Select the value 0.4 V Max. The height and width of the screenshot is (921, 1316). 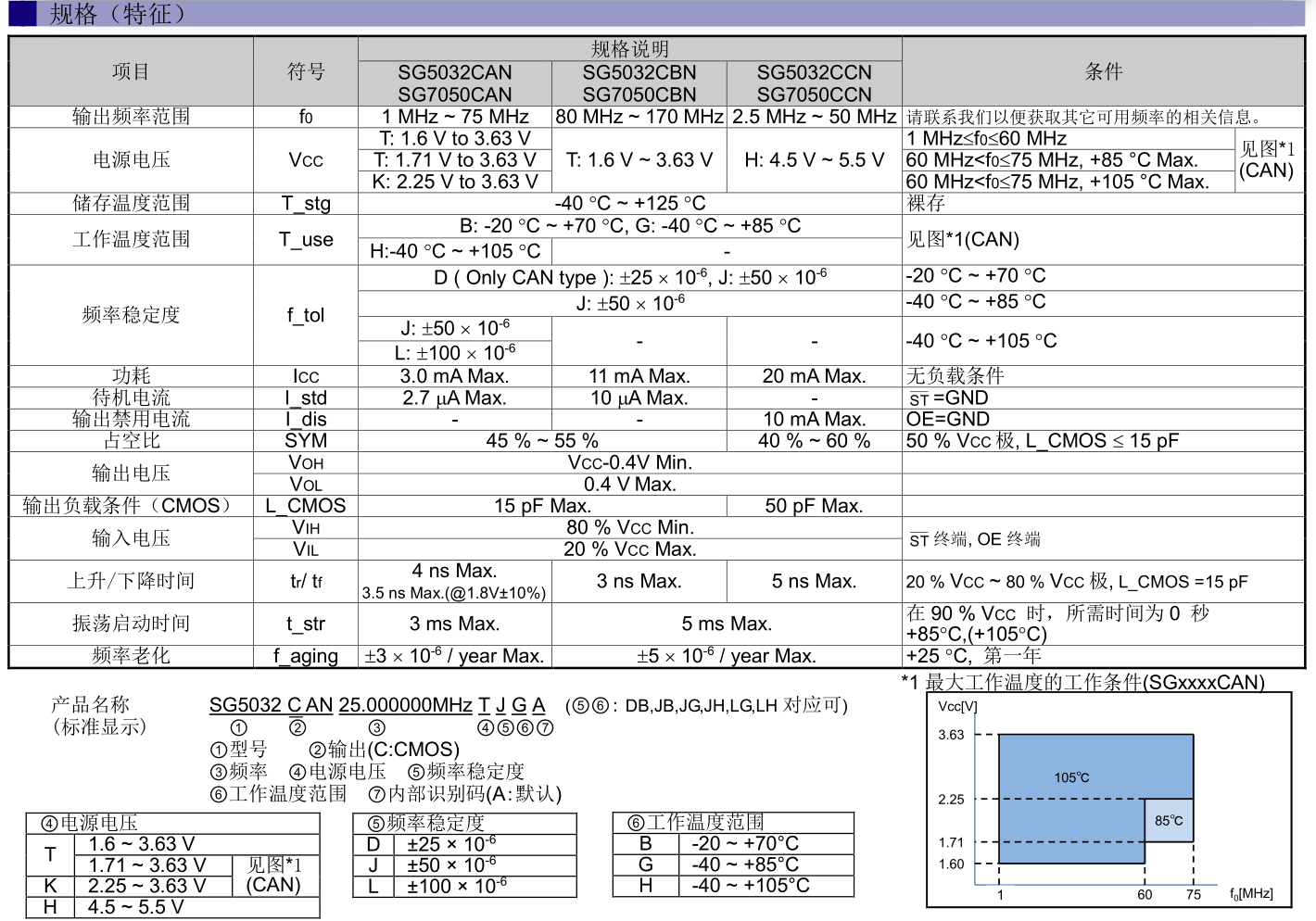click(x=630, y=484)
